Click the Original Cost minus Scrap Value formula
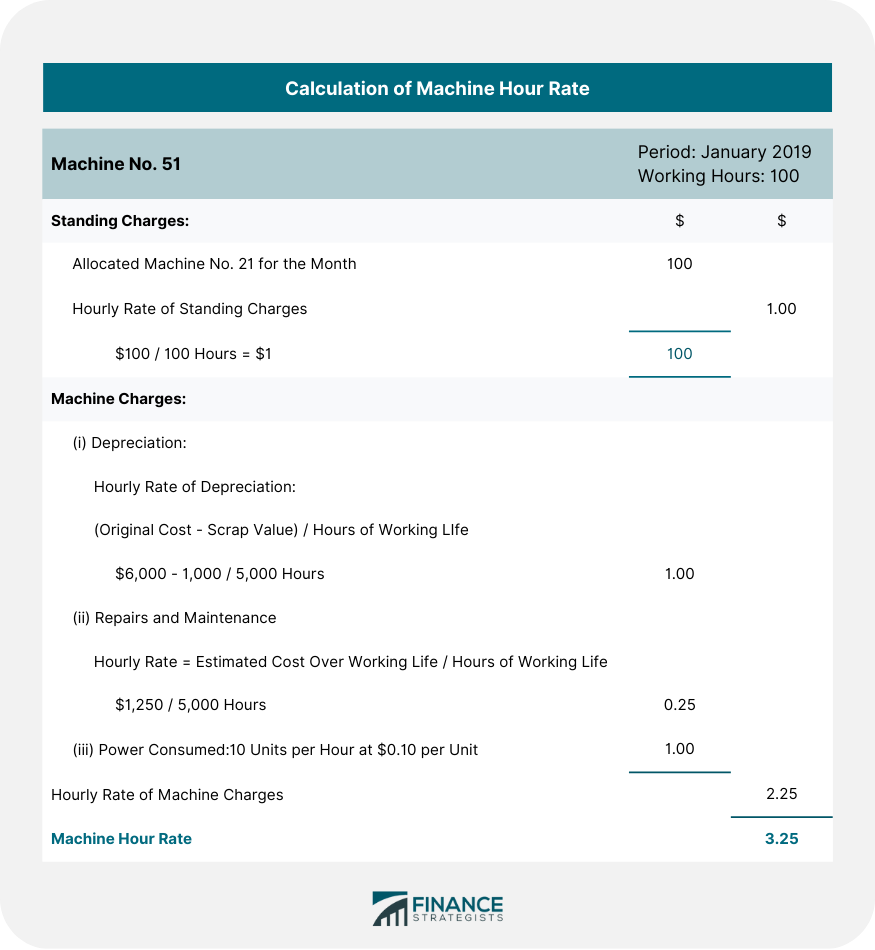This screenshot has height=950, width=875. [281, 530]
